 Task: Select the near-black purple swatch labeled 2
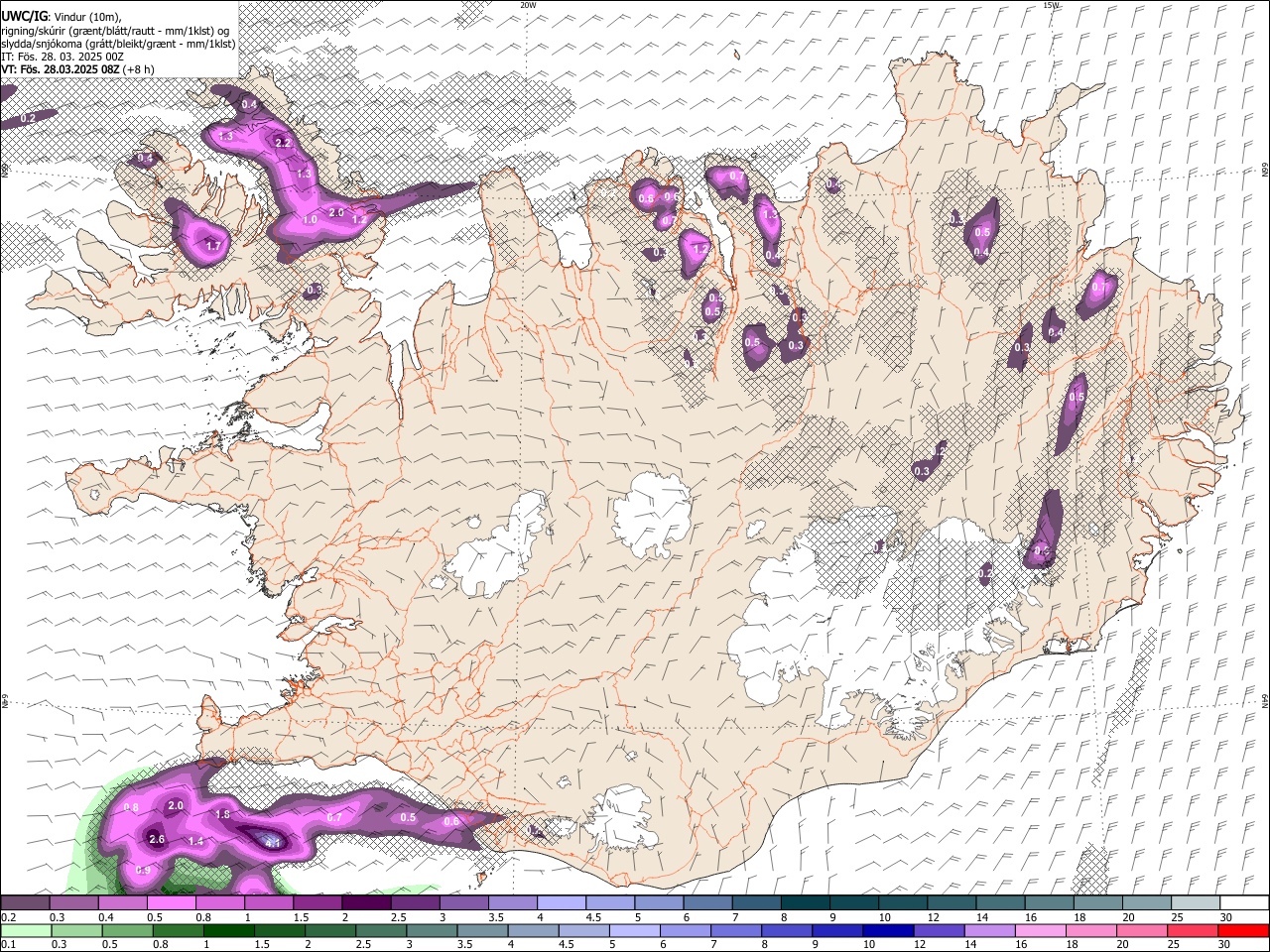(x=365, y=902)
